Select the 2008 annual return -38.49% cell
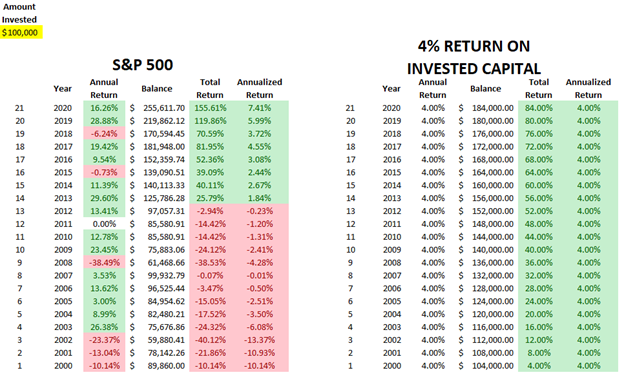Screen dimensions: 624x377 coord(104,263)
